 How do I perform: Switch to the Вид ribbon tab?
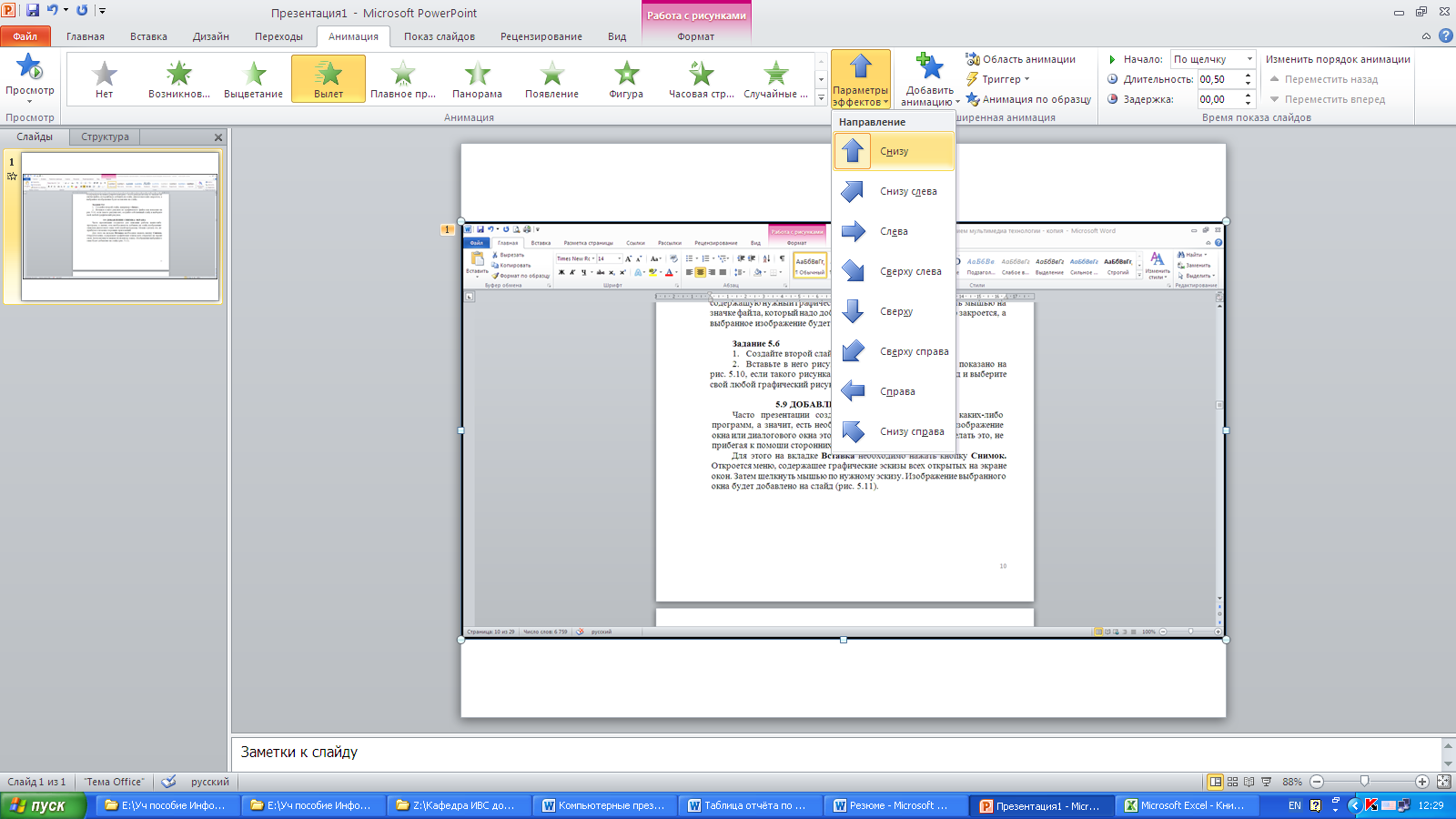point(617,36)
